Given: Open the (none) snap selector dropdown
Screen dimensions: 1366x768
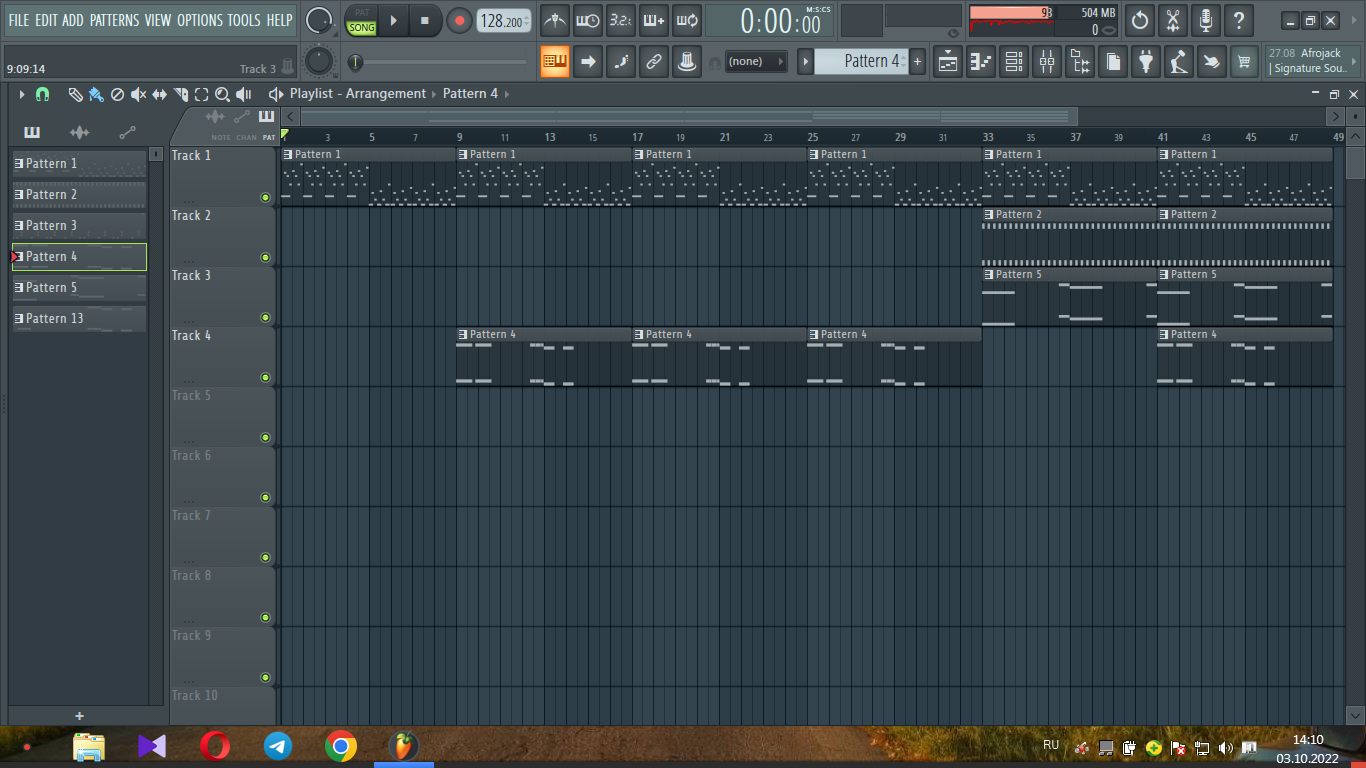Looking at the screenshot, I should (x=755, y=62).
